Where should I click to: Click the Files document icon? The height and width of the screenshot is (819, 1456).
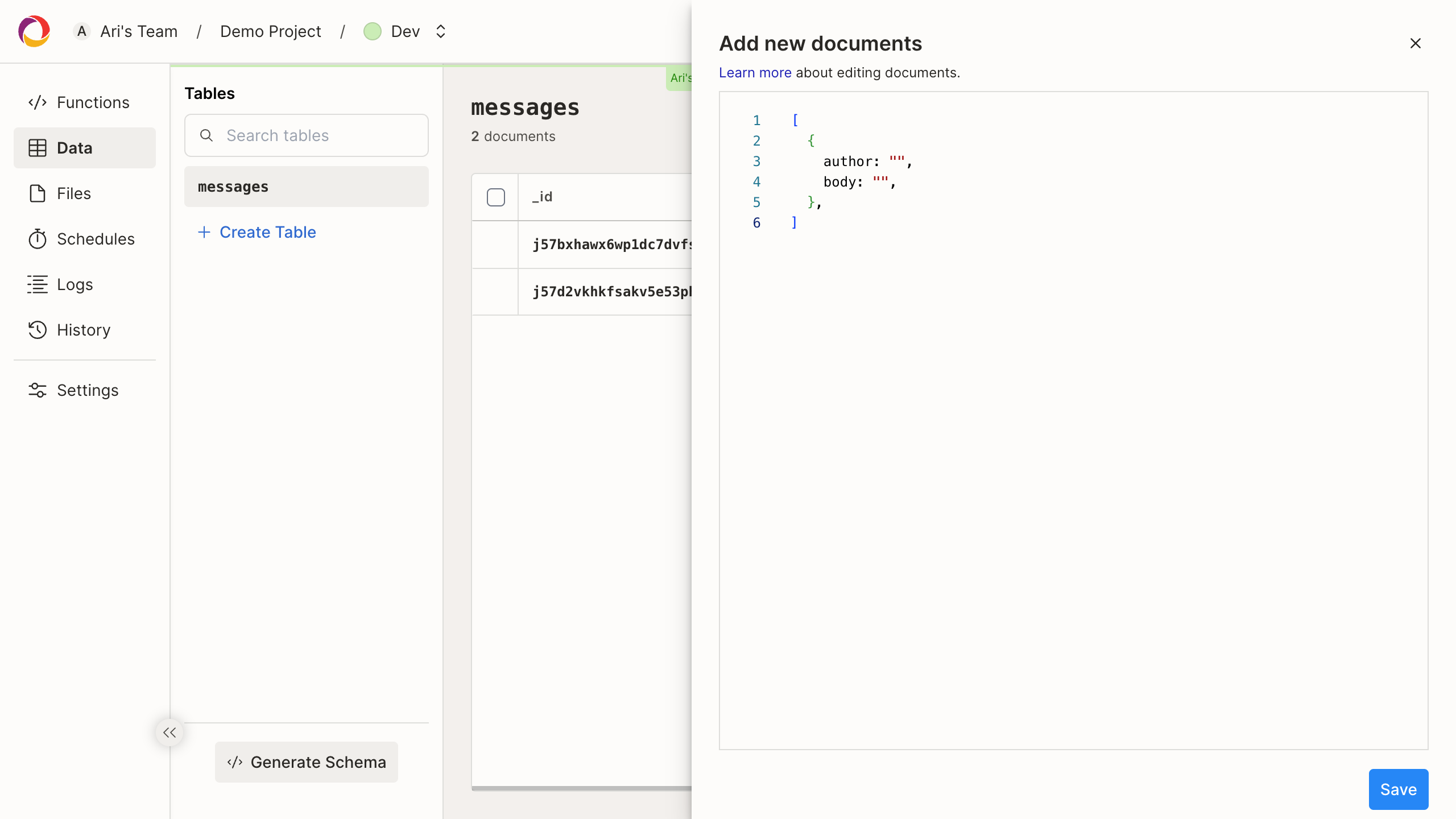click(38, 193)
